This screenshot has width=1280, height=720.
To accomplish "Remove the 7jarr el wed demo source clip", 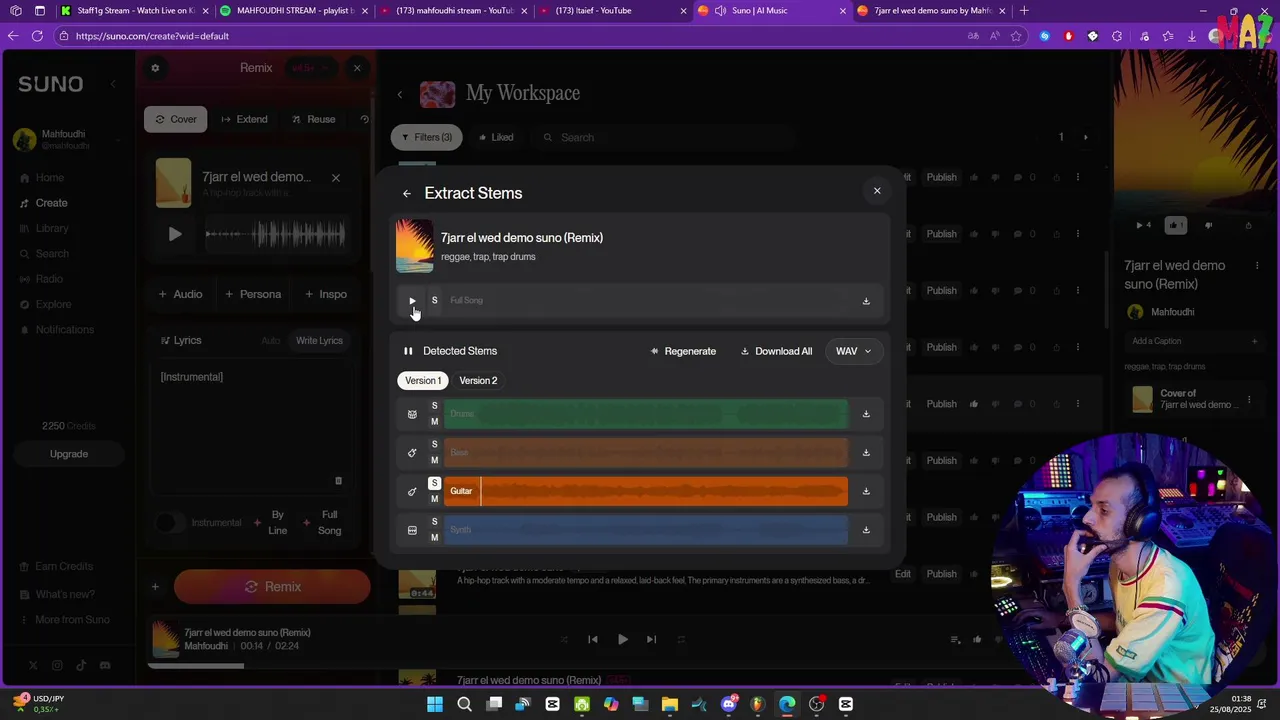I will click(336, 178).
